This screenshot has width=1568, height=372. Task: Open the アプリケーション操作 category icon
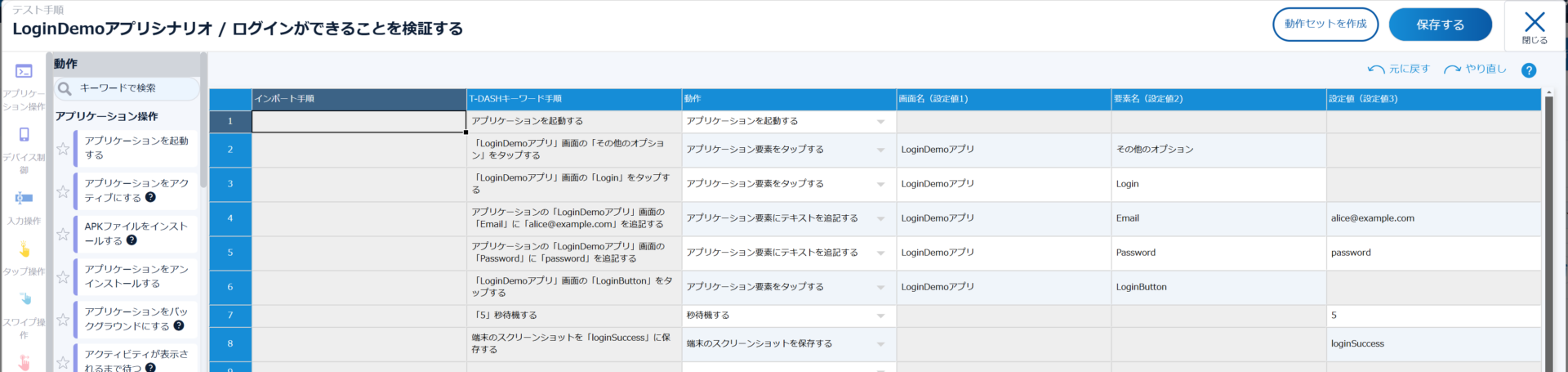24,72
